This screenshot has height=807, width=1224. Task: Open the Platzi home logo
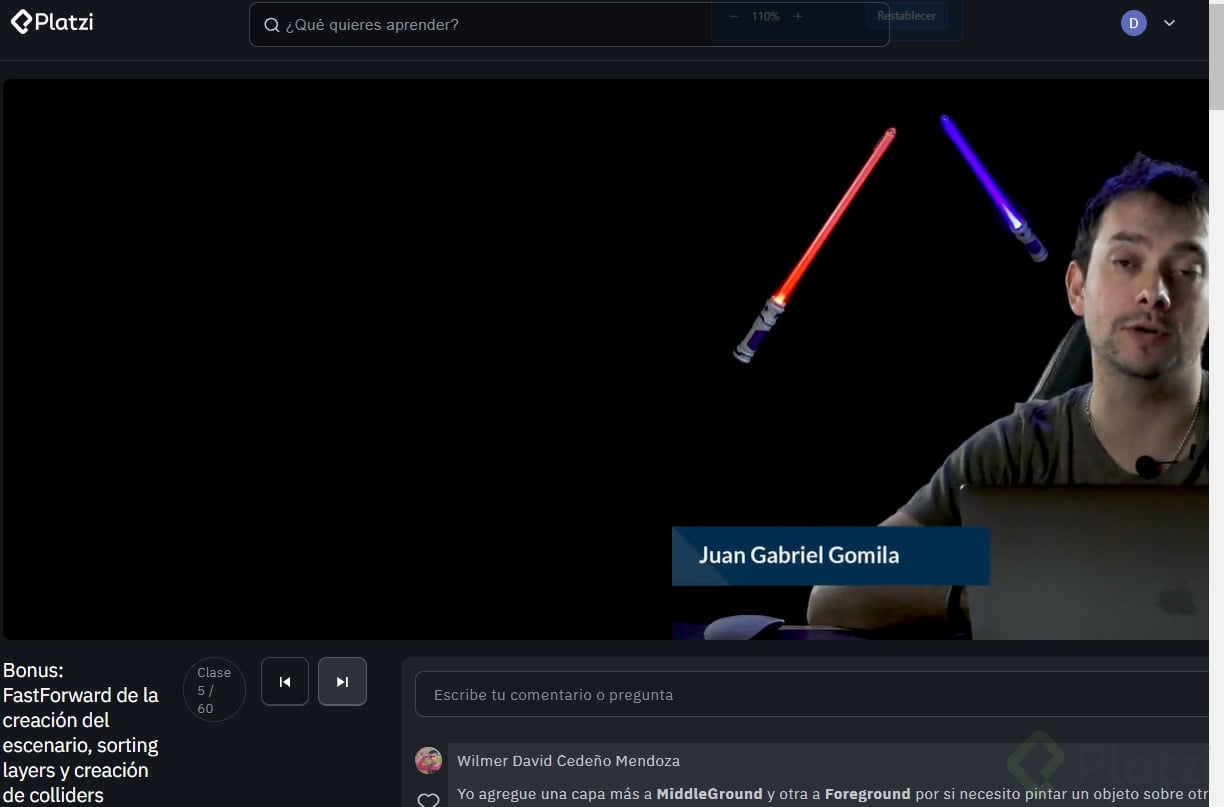coord(52,21)
